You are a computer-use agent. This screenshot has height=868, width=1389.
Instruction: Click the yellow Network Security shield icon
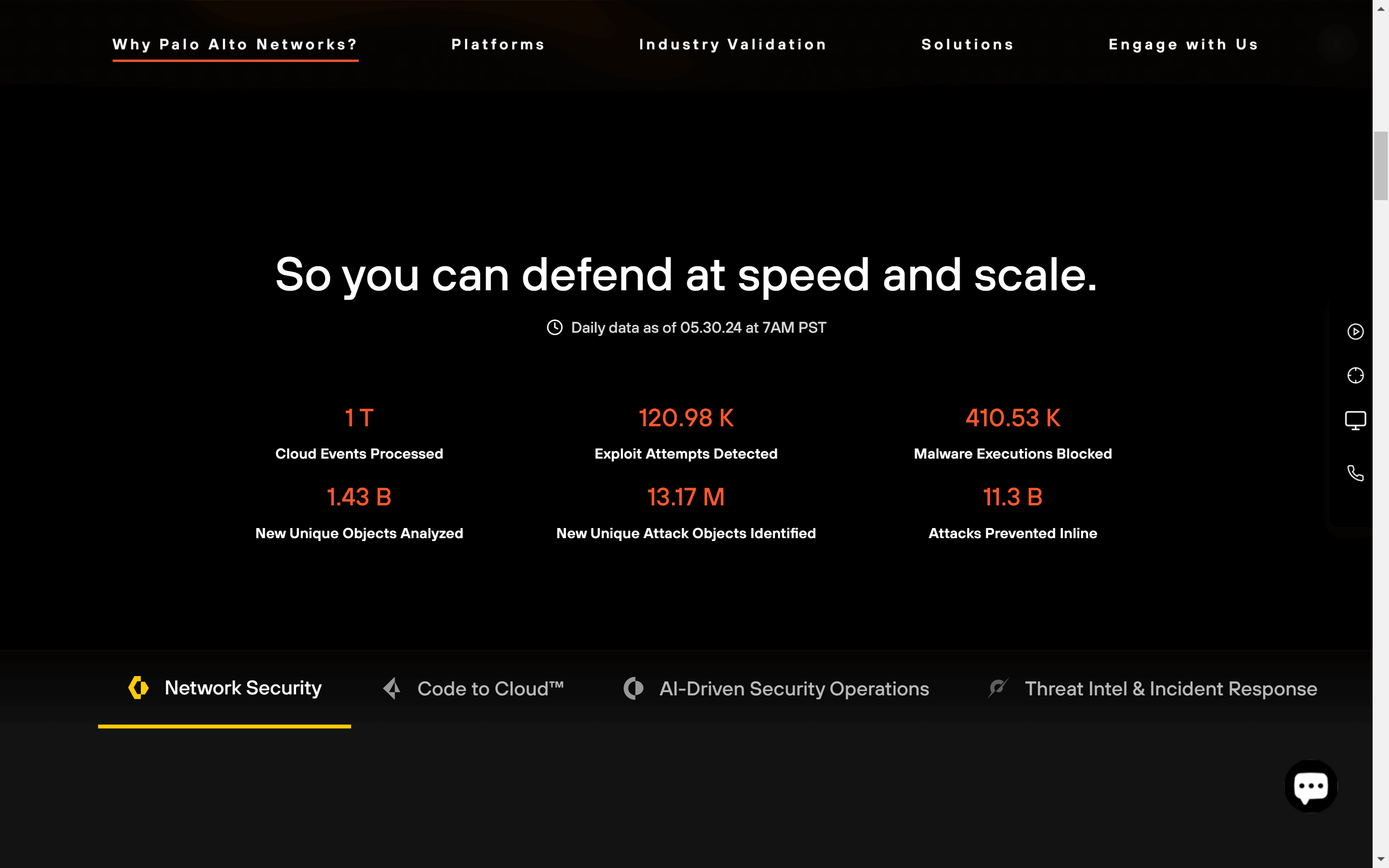138,687
